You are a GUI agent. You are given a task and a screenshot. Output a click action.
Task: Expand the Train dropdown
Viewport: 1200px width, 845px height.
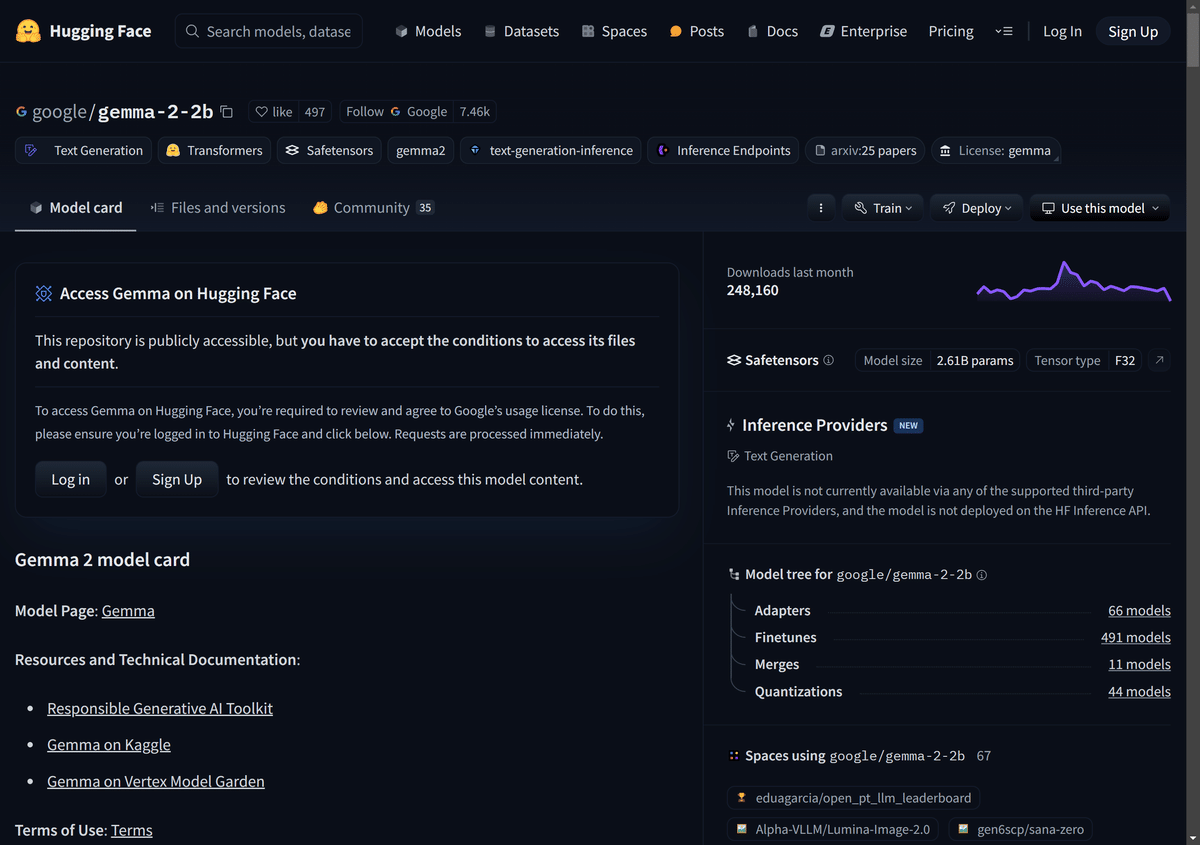pyautogui.click(x=884, y=208)
